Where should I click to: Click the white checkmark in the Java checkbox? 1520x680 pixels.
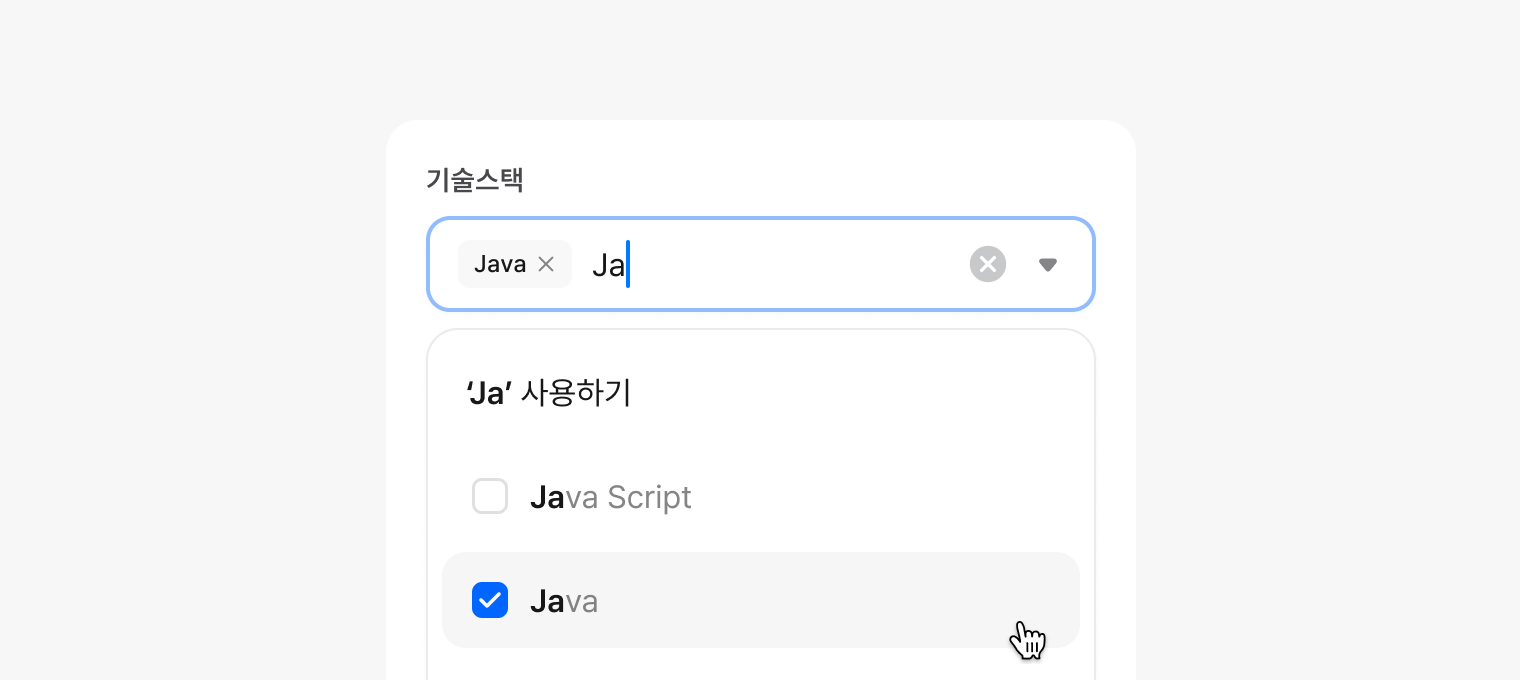490,601
